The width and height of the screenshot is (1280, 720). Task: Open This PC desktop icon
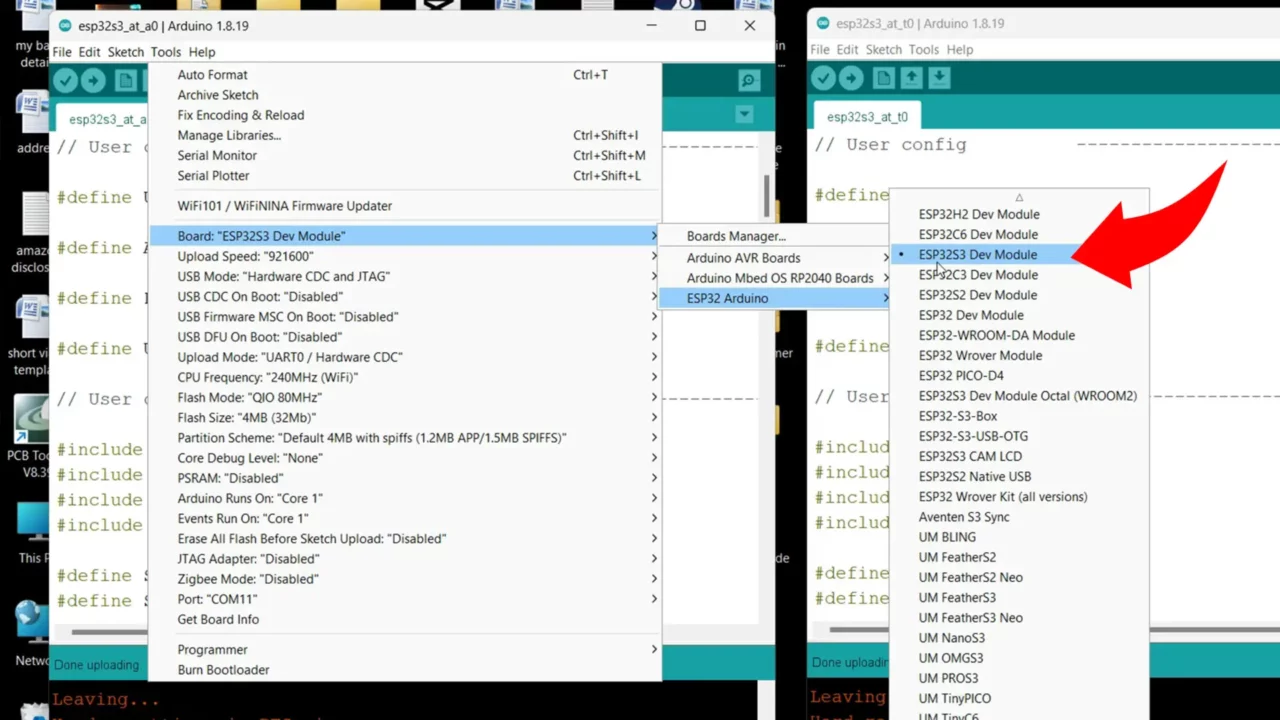(x=32, y=530)
